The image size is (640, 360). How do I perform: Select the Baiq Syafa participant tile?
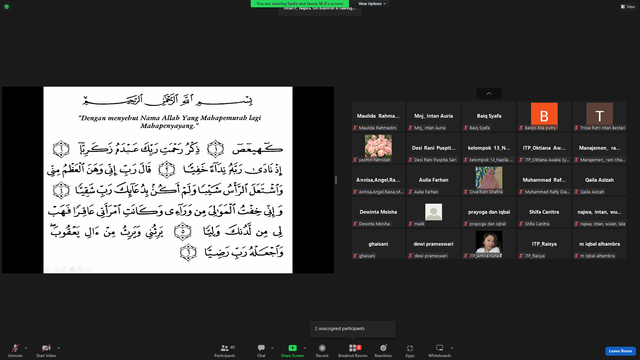489,116
